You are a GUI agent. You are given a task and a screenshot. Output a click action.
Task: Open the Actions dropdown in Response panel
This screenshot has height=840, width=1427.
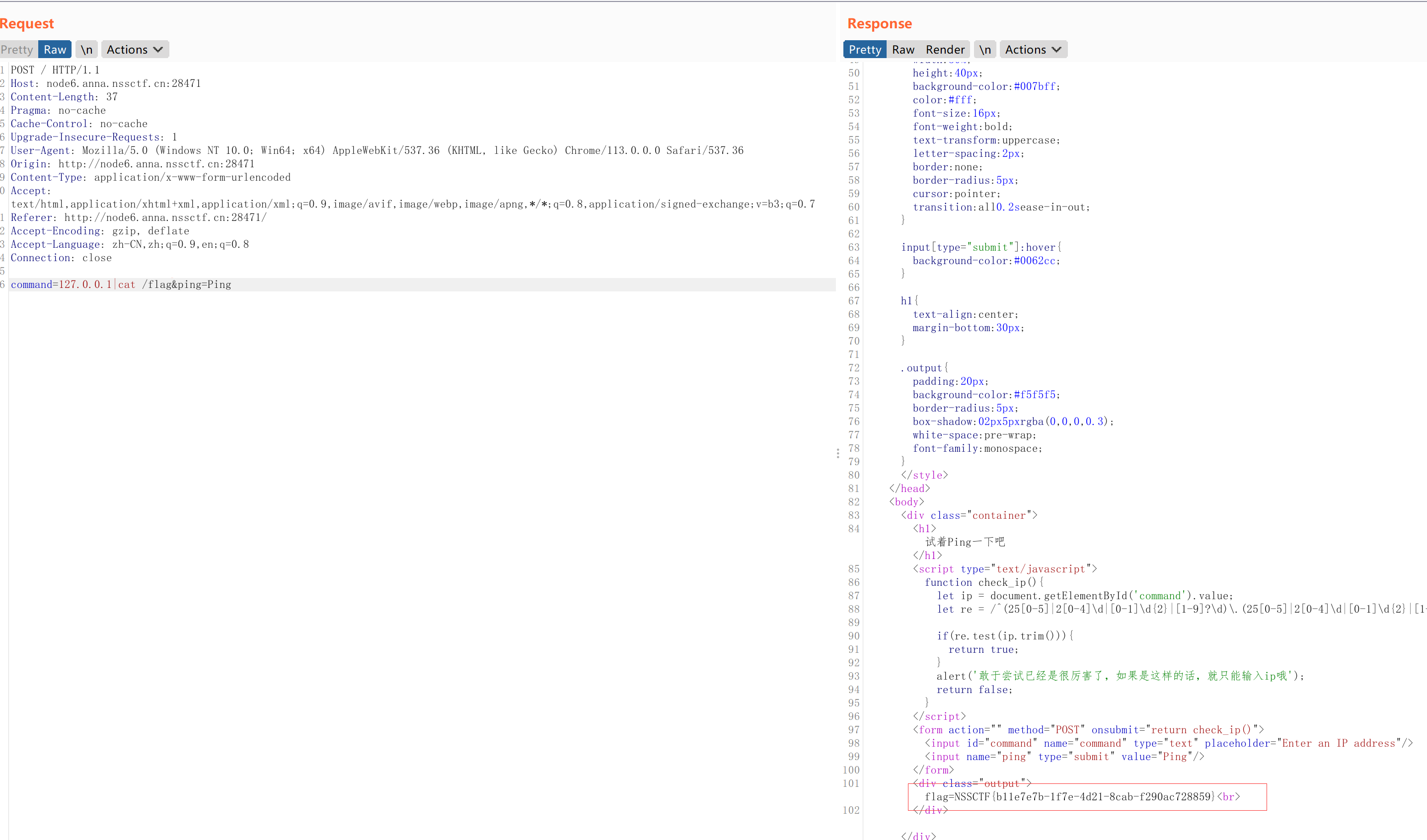1034,50
